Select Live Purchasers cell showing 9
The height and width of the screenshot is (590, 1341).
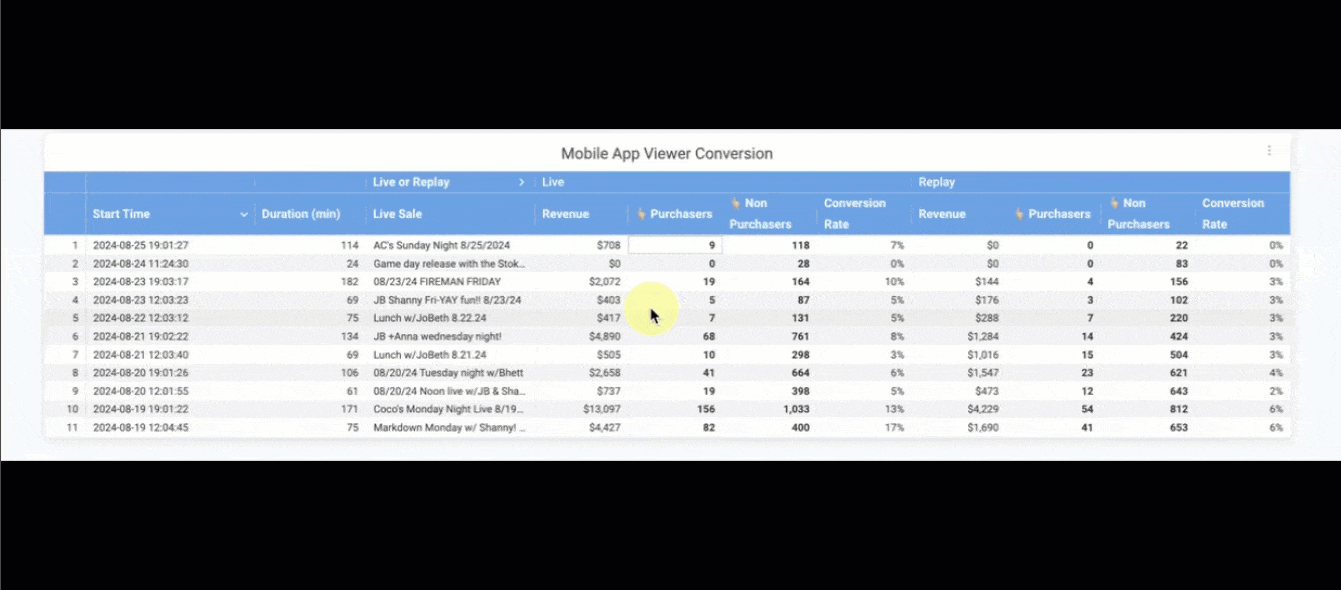[675, 245]
